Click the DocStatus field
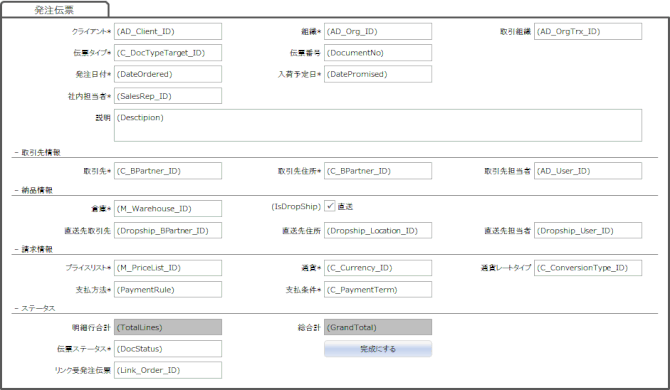670x390 pixels. click(168, 349)
